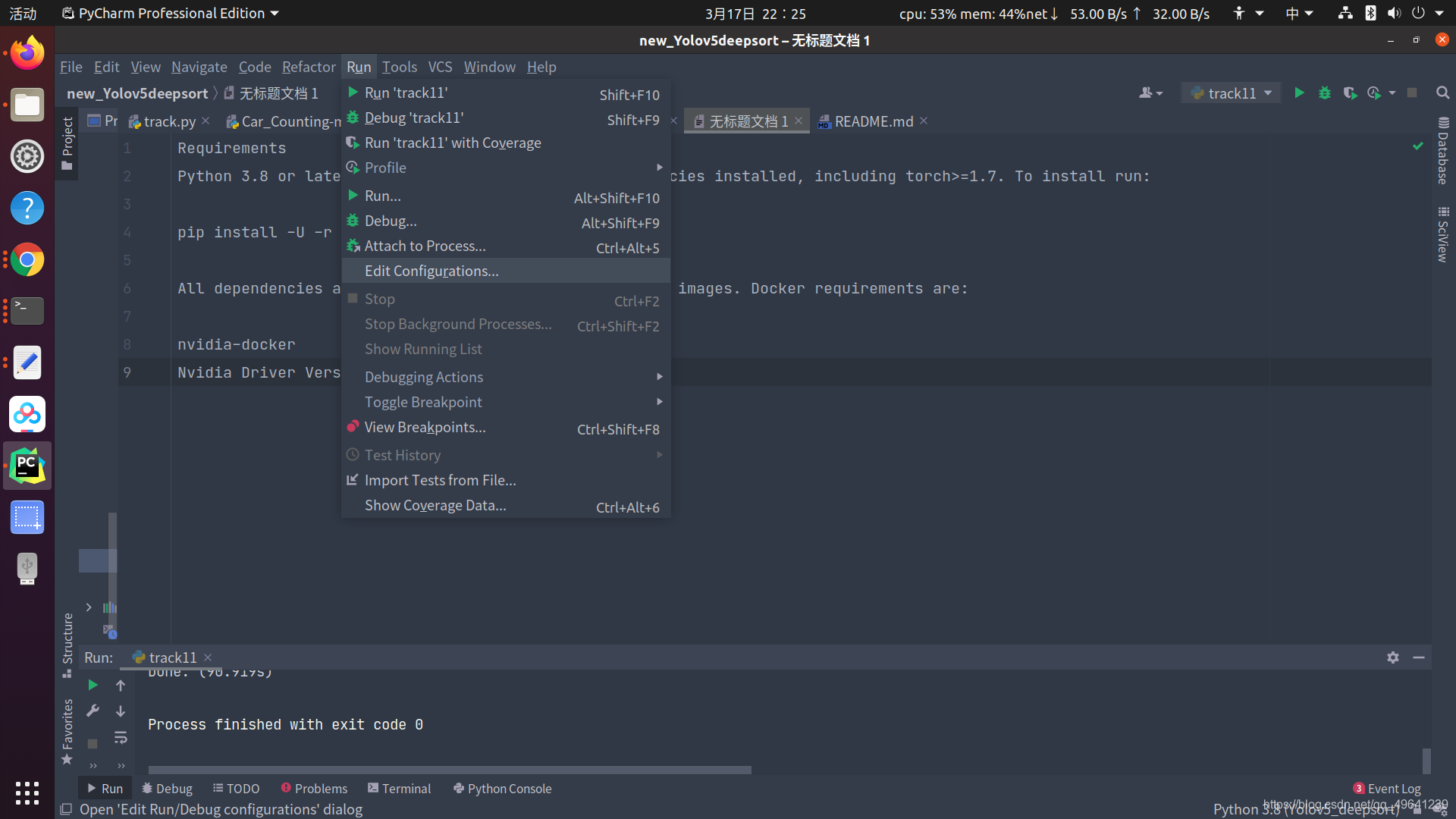This screenshot has height=819, width=1456.
Task: Open track11 run configuration dropdown
Action: click(1231, 93)
